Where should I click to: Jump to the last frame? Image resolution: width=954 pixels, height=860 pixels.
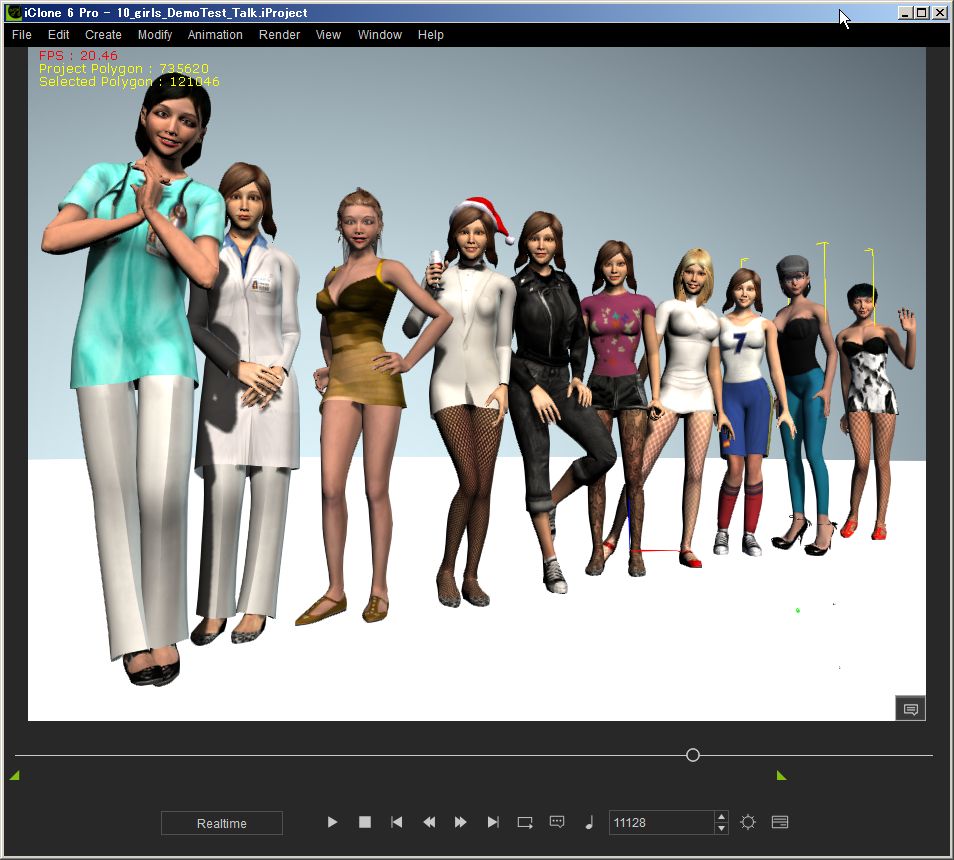[493, 822]
